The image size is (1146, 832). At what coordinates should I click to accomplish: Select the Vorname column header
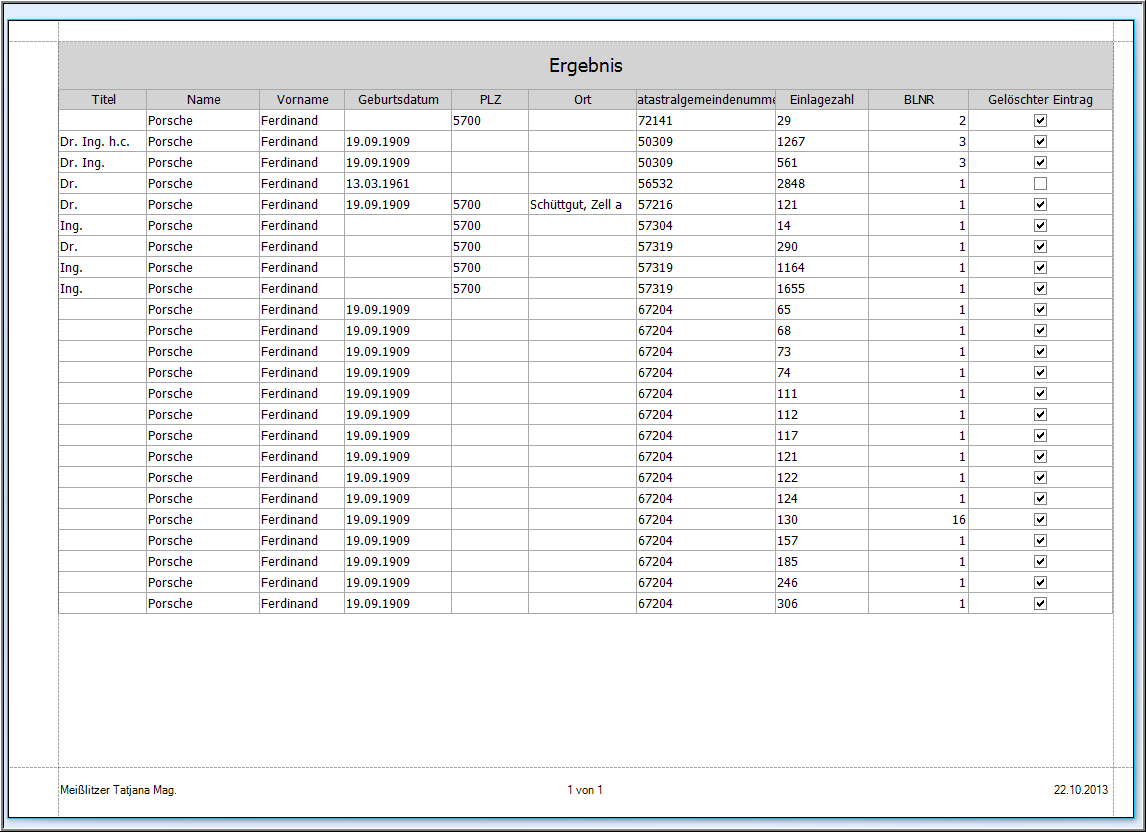[302, 99]
